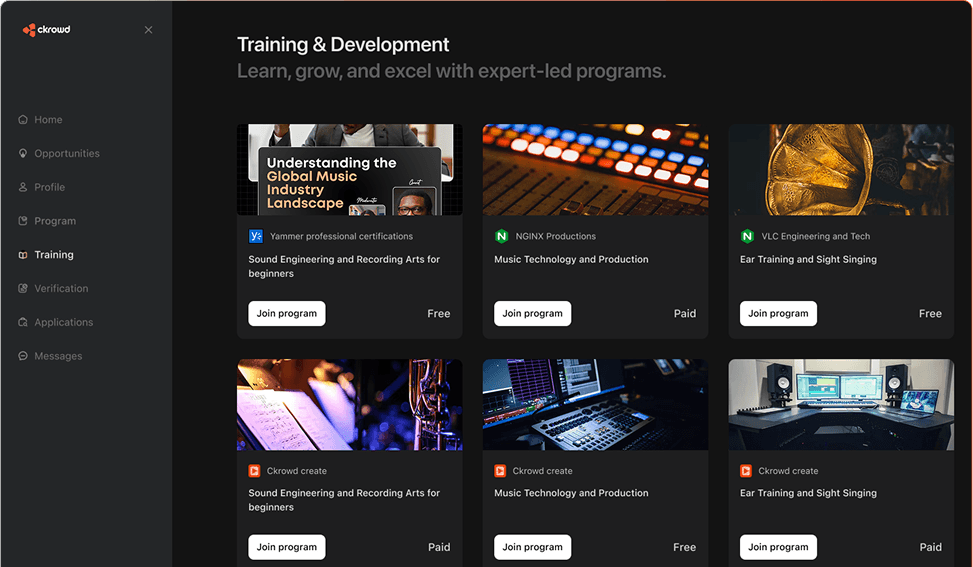Screen dimensions: 973x567
Task: Click Free label on Ckrowd Music Technology card
Action: point(684,547)
